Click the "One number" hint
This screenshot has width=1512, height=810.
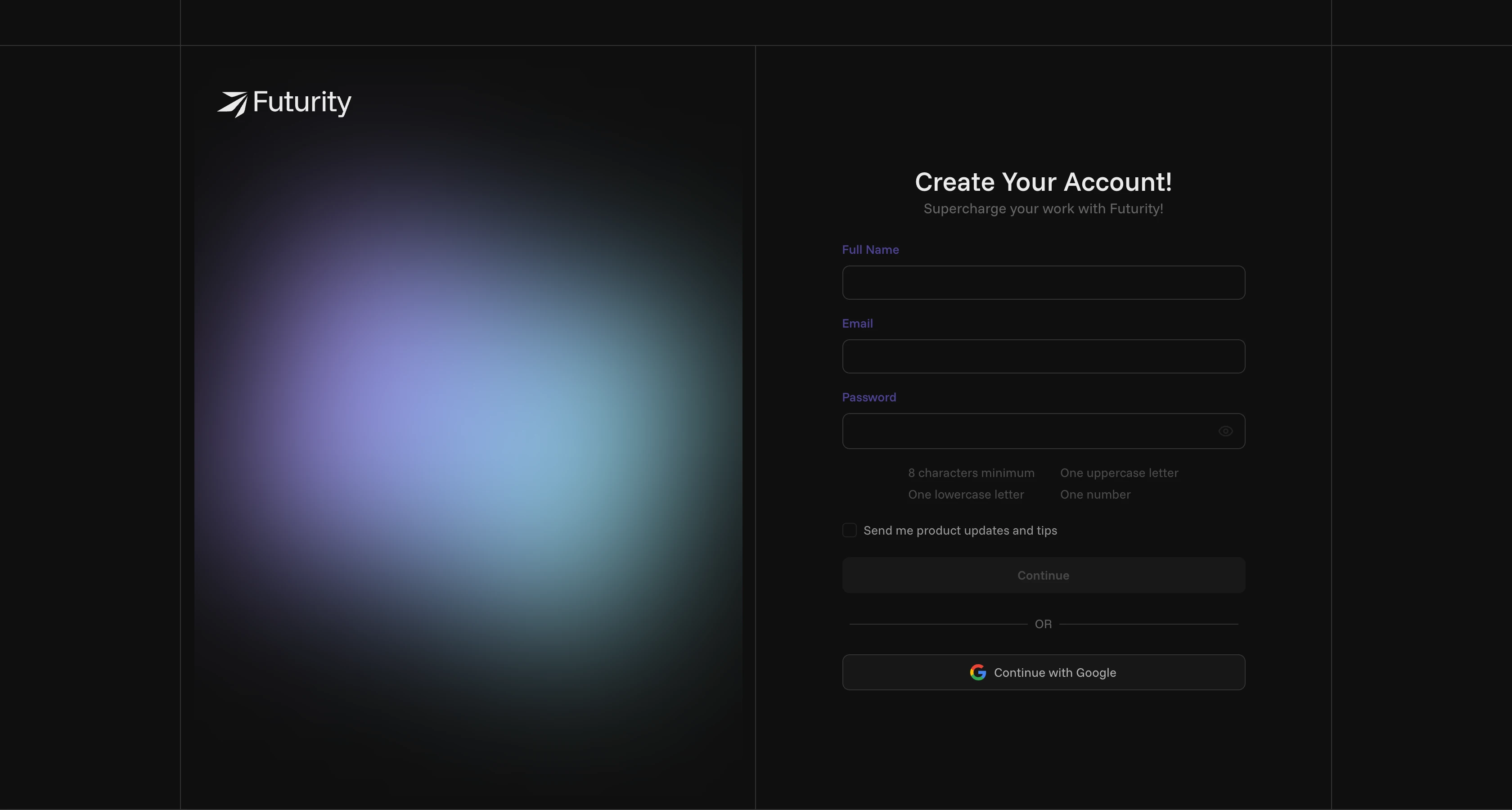(x=1095, y=494)
